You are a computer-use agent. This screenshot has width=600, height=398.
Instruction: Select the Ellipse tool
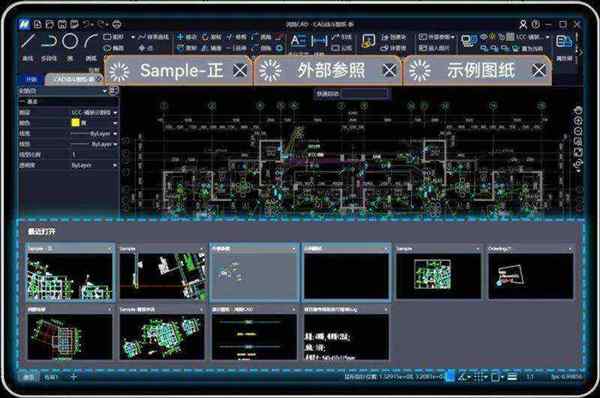pyautogui.click(x=114, y=48)
